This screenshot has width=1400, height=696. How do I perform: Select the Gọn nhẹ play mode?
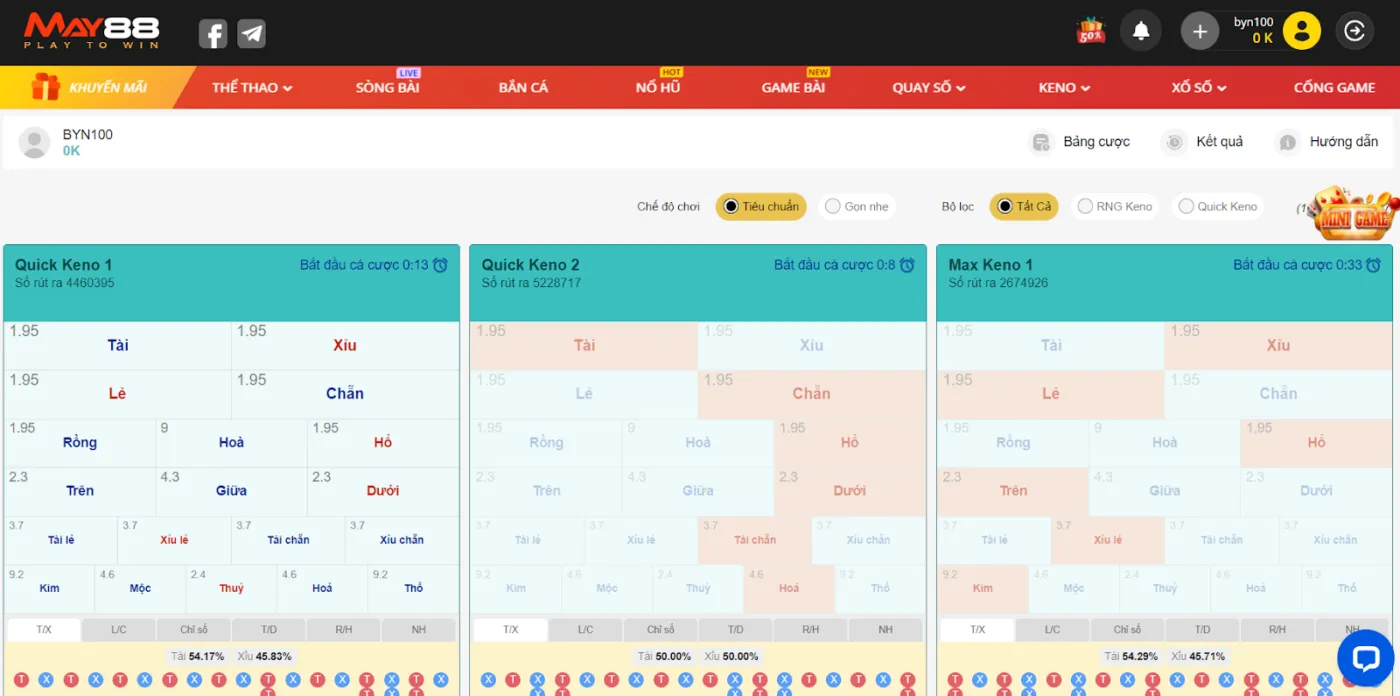click(x=856, y=207)
